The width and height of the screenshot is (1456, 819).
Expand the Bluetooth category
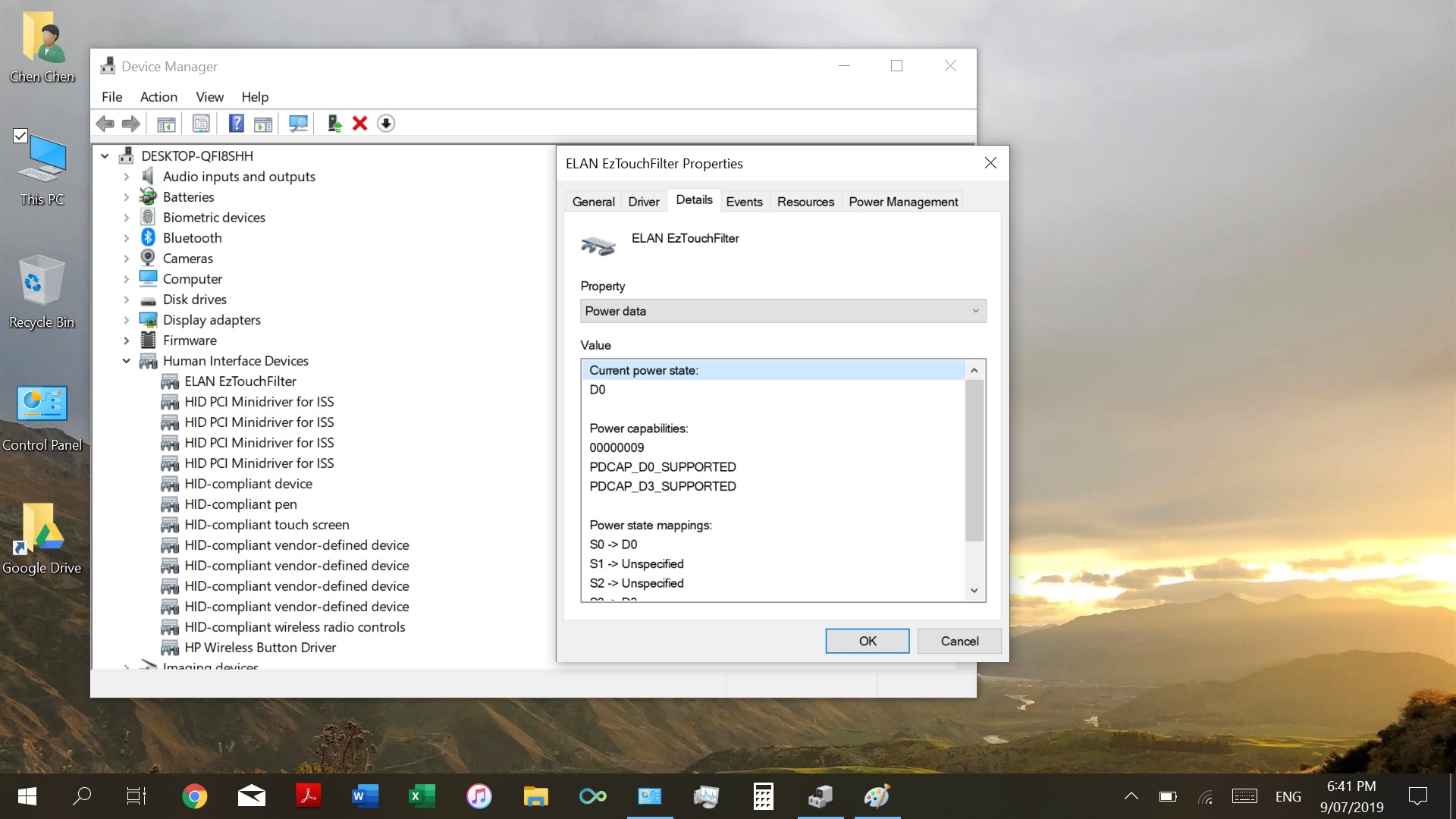click(127, 238)
